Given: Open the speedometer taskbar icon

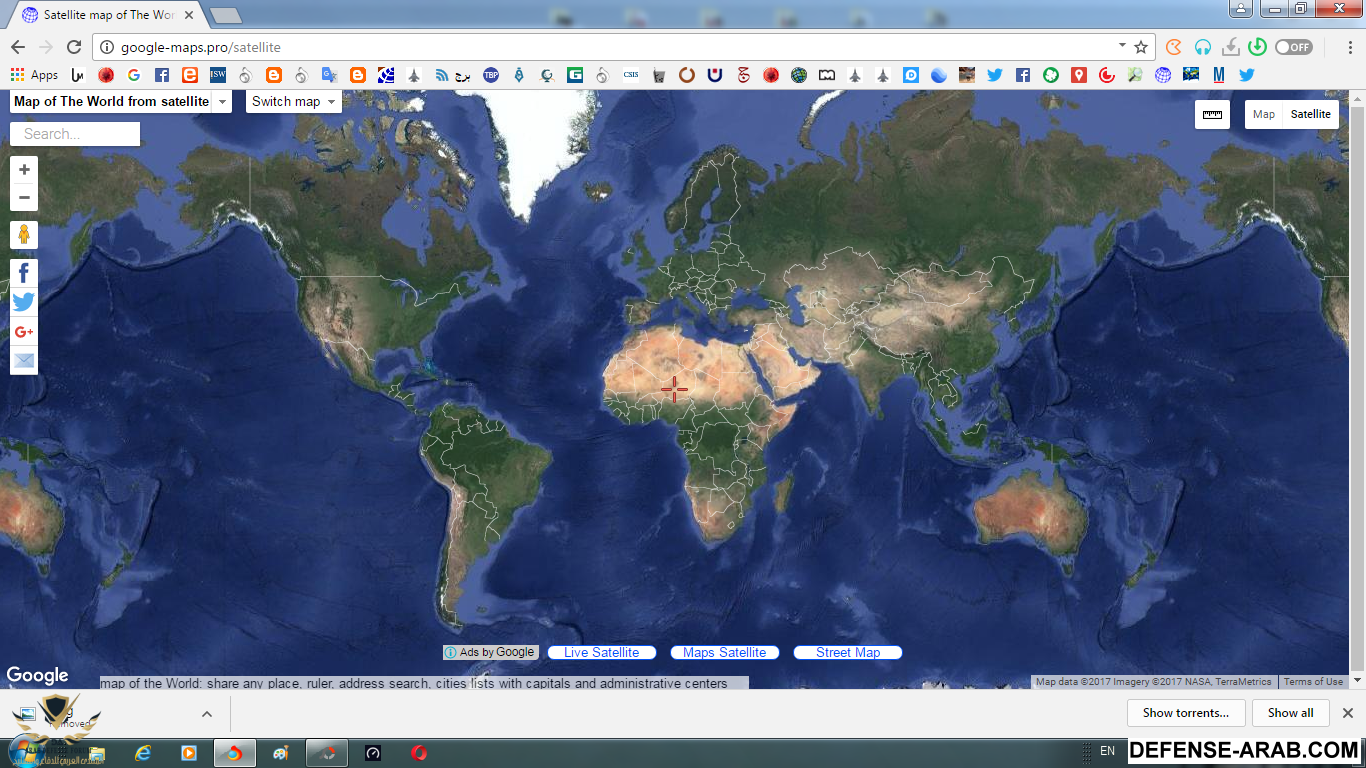Looking at the screenshot, I should point(373,752).
